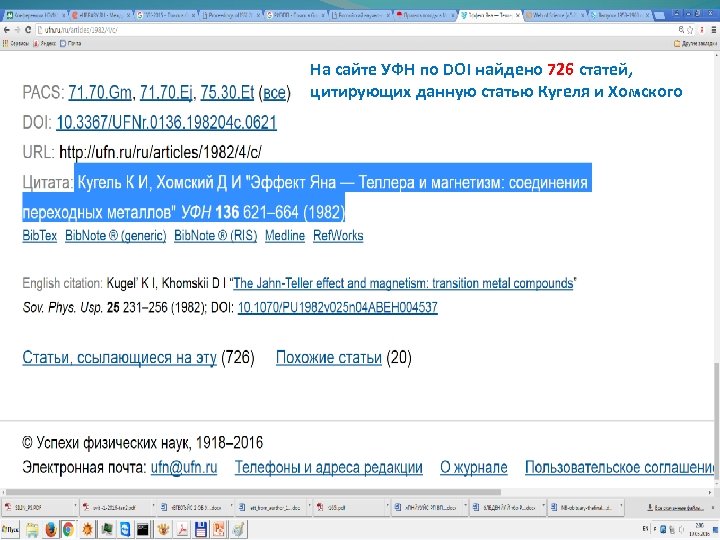Screen dimensions: 720x540
Task: Open 'Статьи, ссылающиеся на эту' link
Action: (119, 357)
